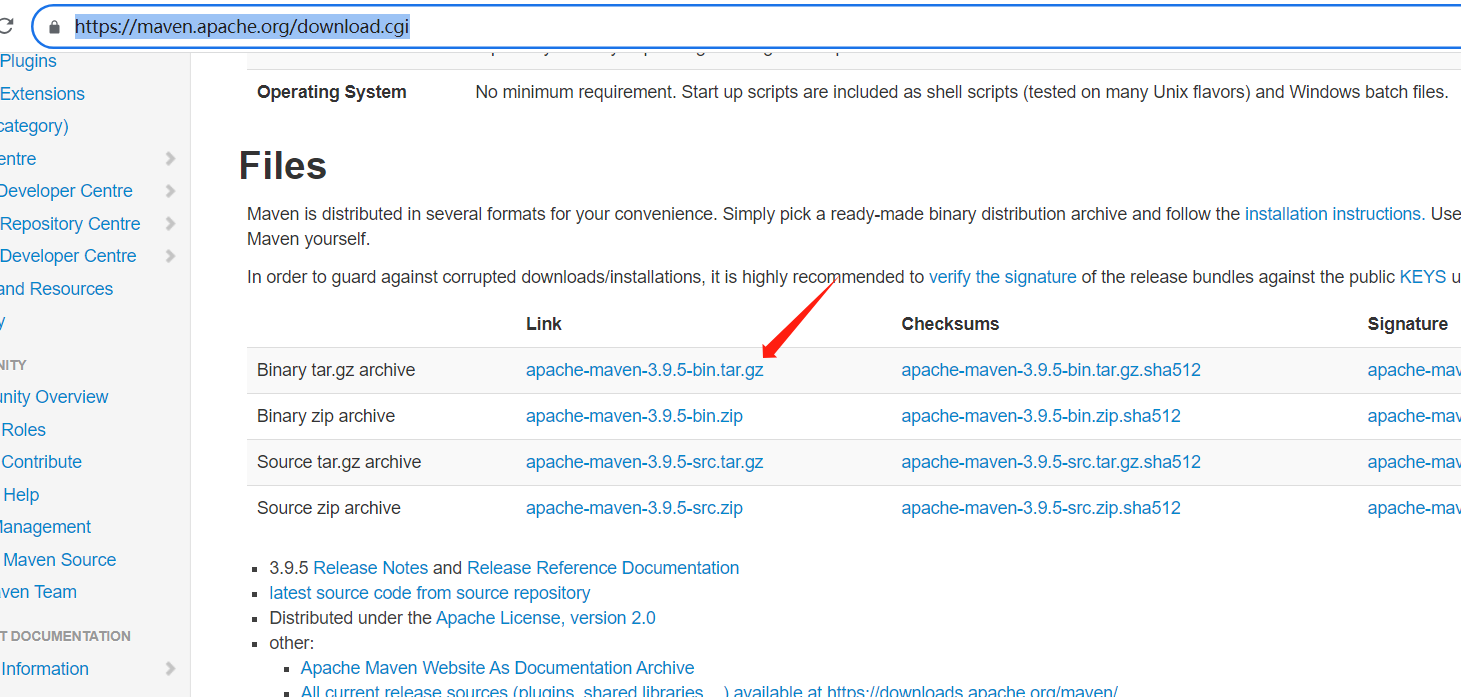Click the verify the signature link

(1002, 276)
